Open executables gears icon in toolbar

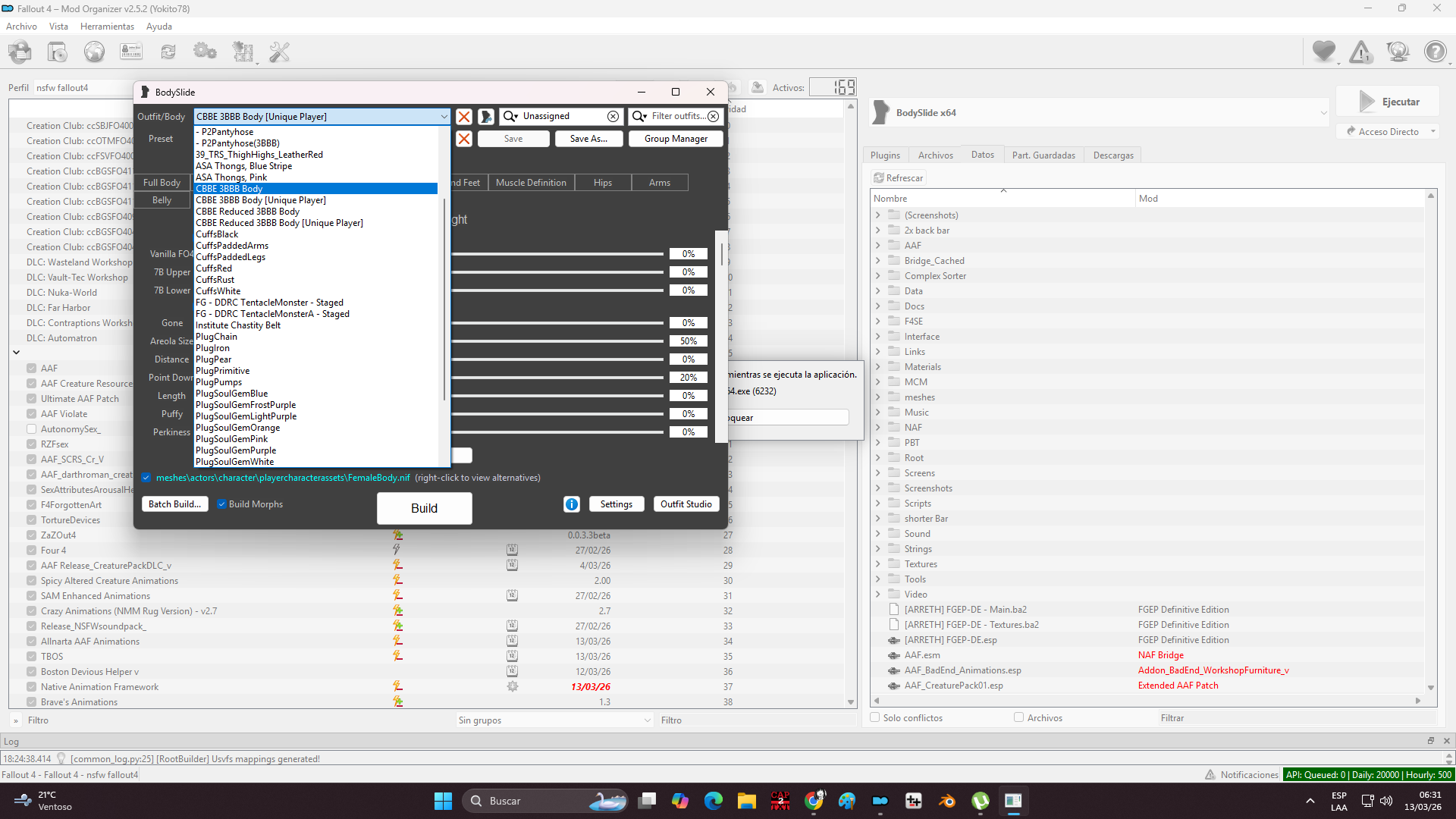(206, 52)
